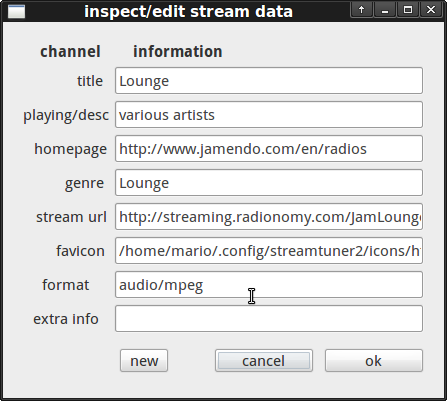Click the channel header label
The image size is (447, 401).
[70, 52]
